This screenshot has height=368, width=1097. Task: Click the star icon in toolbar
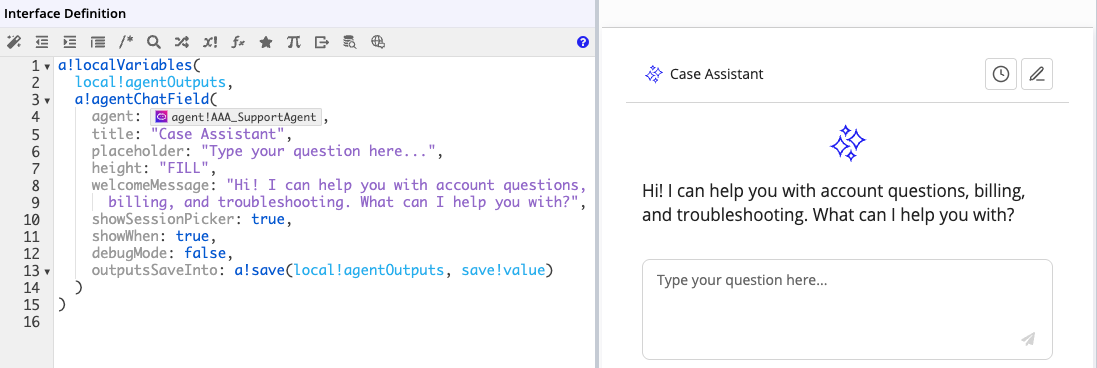pos(266,42)
